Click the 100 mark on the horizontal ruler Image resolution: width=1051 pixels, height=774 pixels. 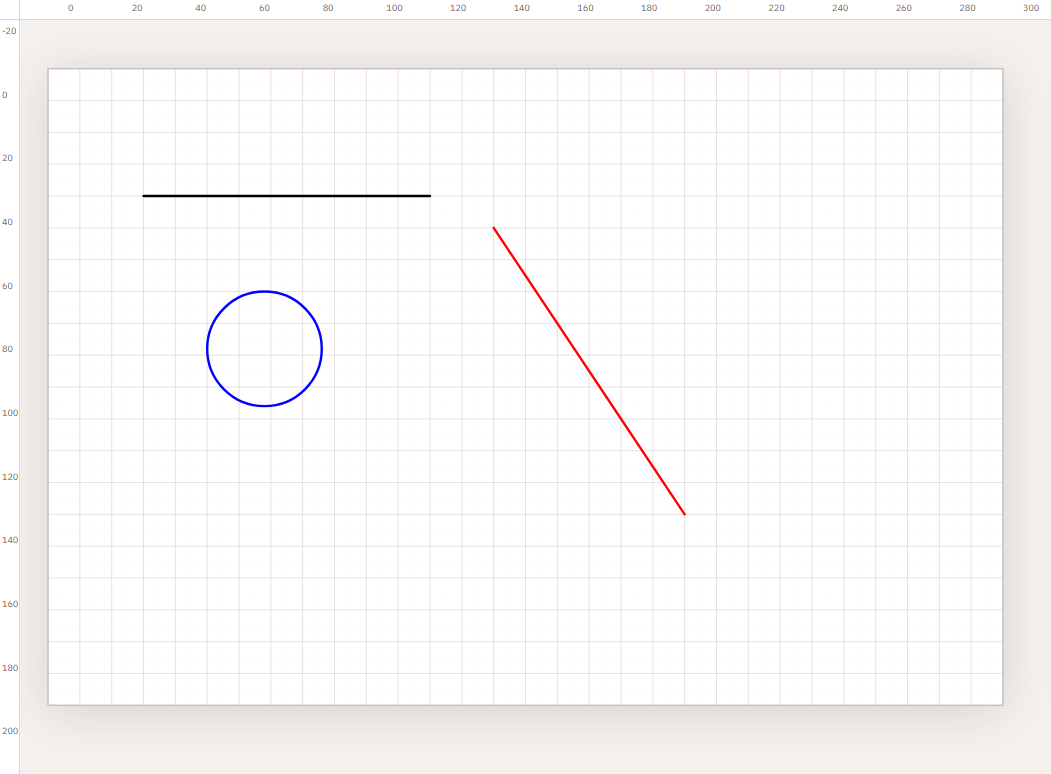tap(394, 8)
